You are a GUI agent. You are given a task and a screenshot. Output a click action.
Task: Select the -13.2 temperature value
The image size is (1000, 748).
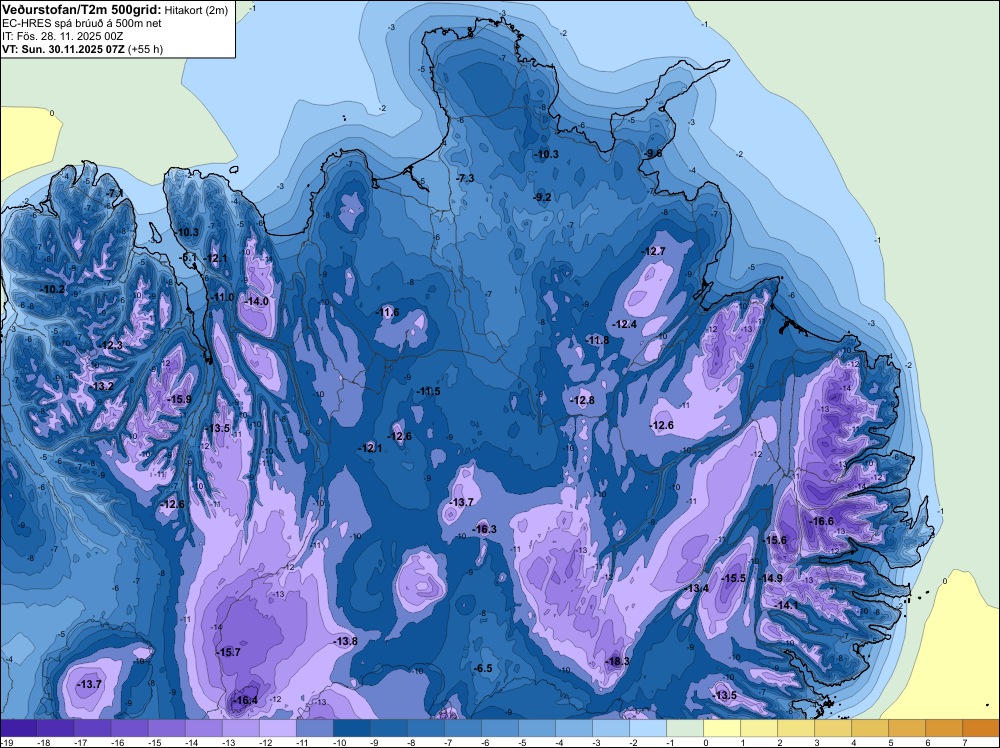tap(101, 386)
